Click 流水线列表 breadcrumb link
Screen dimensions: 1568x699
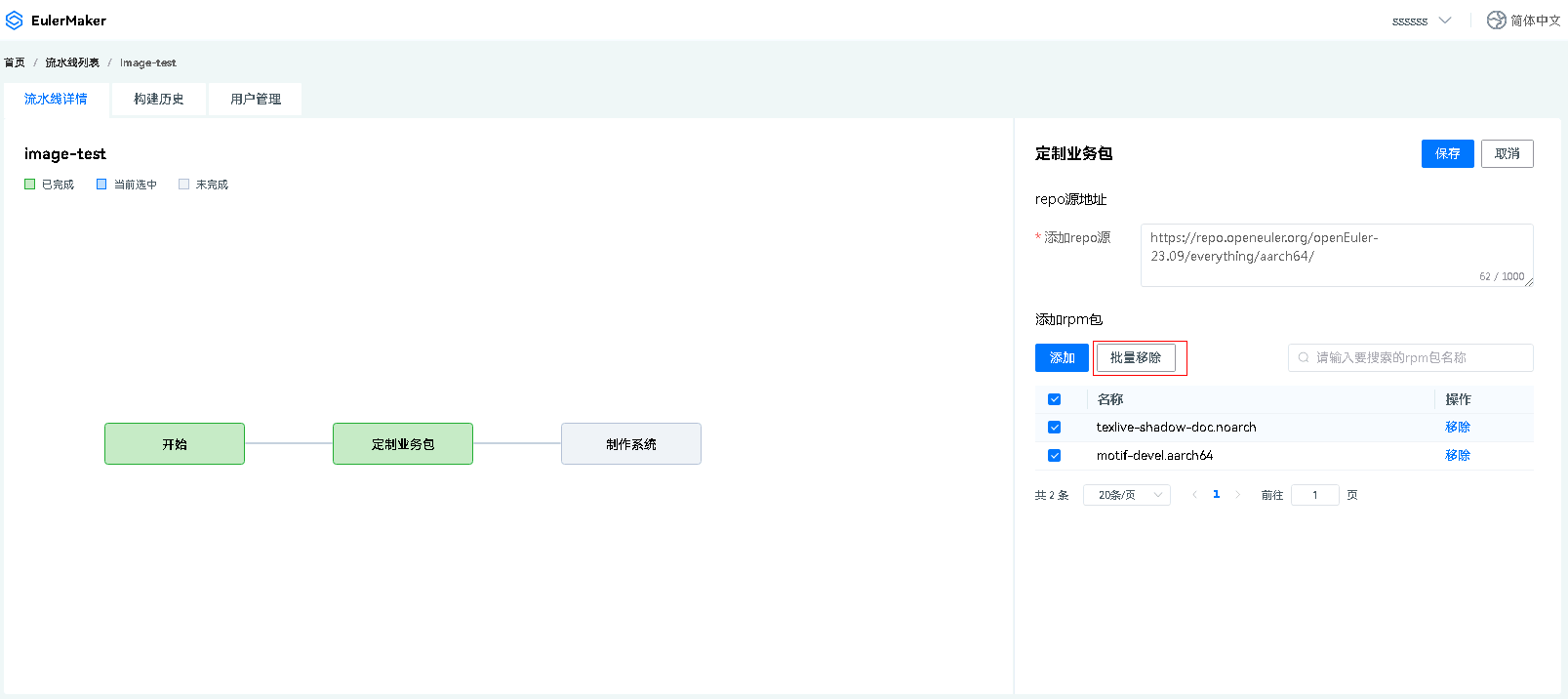(72, 62)
